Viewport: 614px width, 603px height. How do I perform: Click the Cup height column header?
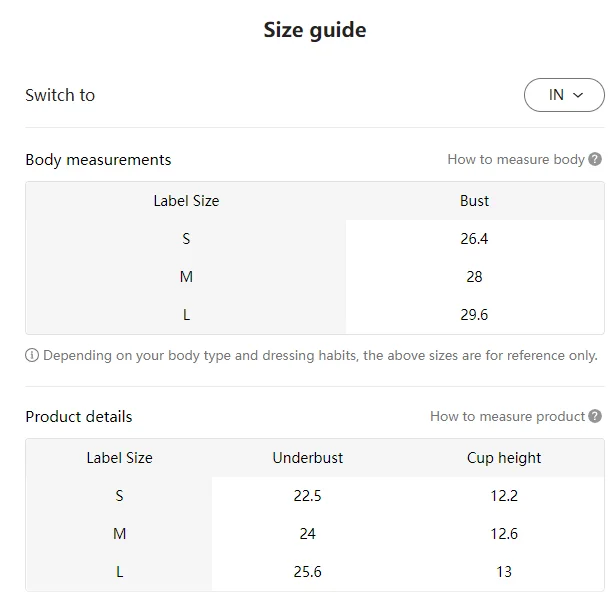pos(504,458)
